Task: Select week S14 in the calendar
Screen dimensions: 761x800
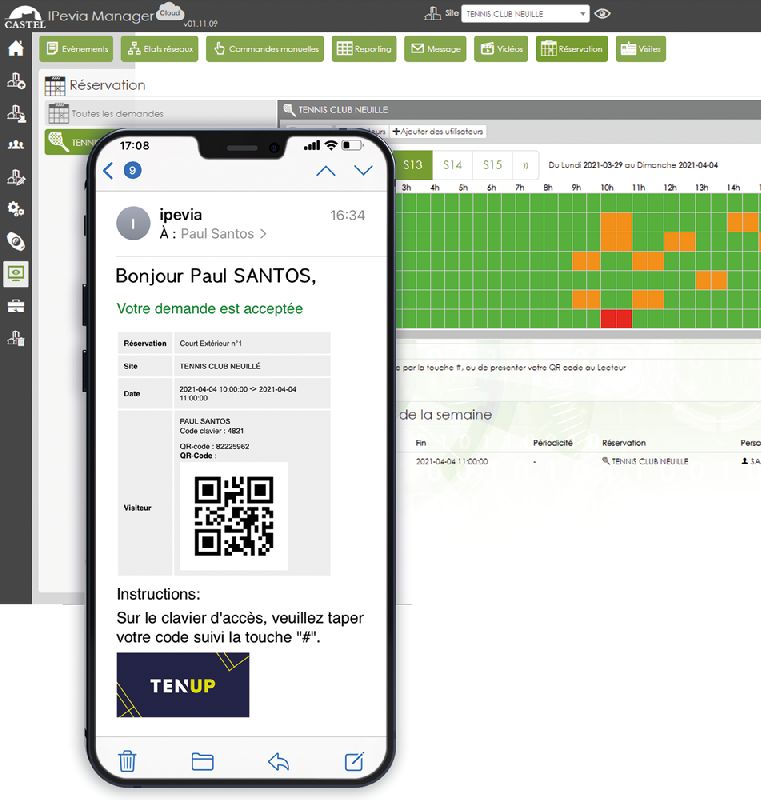Action: 453,165
